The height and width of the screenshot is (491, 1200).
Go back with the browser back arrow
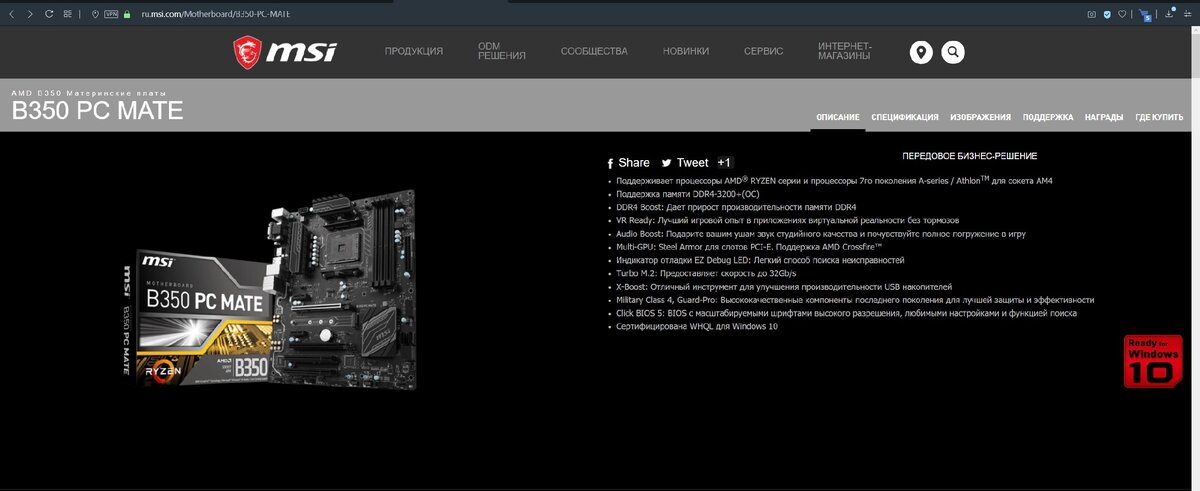point(11,15)
